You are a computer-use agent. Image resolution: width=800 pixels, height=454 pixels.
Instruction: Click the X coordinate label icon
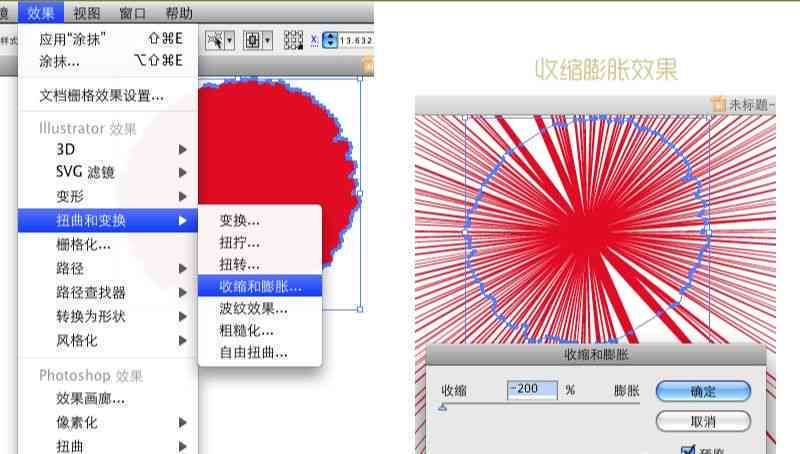click(314, 40)
